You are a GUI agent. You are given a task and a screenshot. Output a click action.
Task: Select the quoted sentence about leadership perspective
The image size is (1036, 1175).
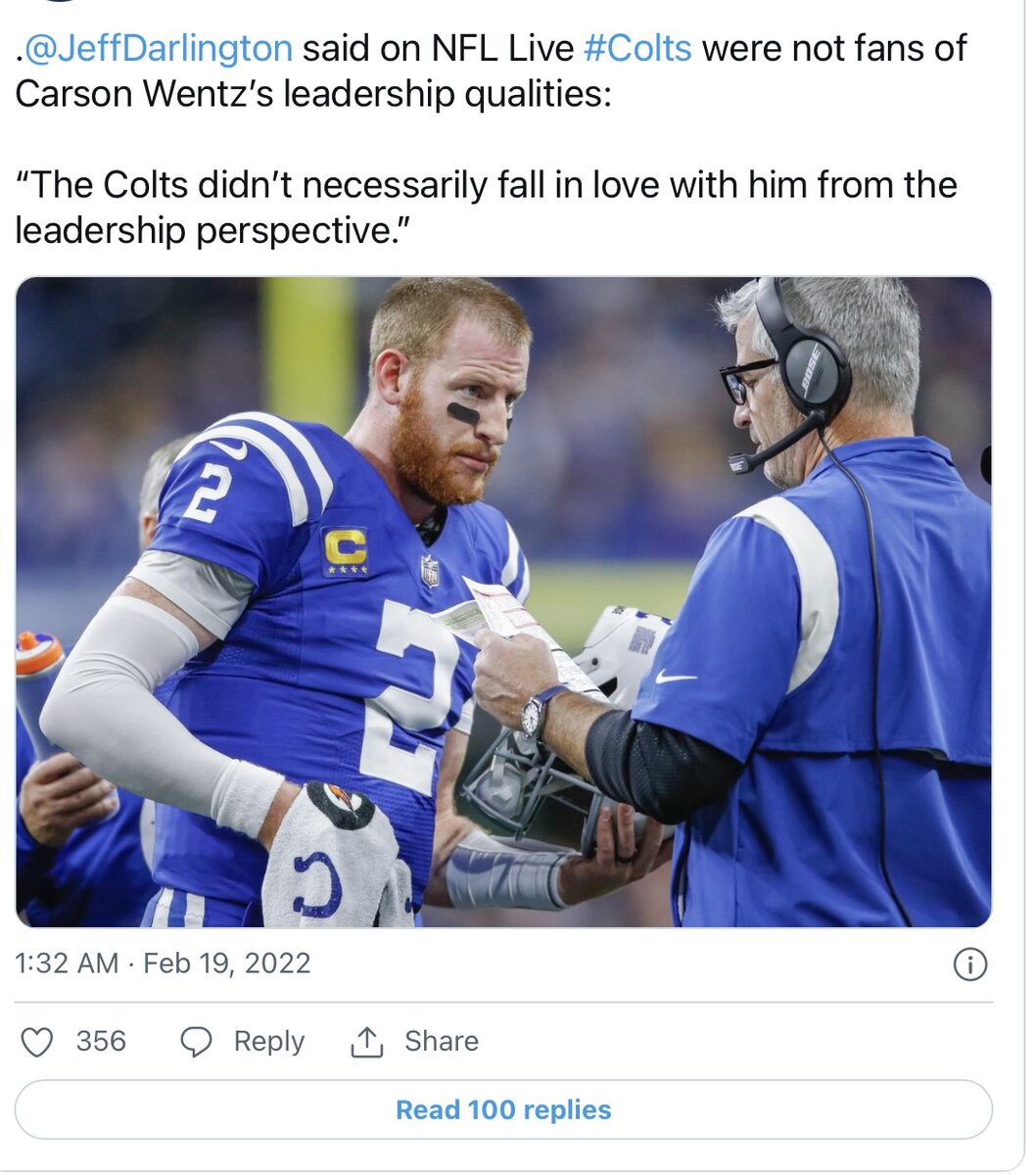(486, 208)
